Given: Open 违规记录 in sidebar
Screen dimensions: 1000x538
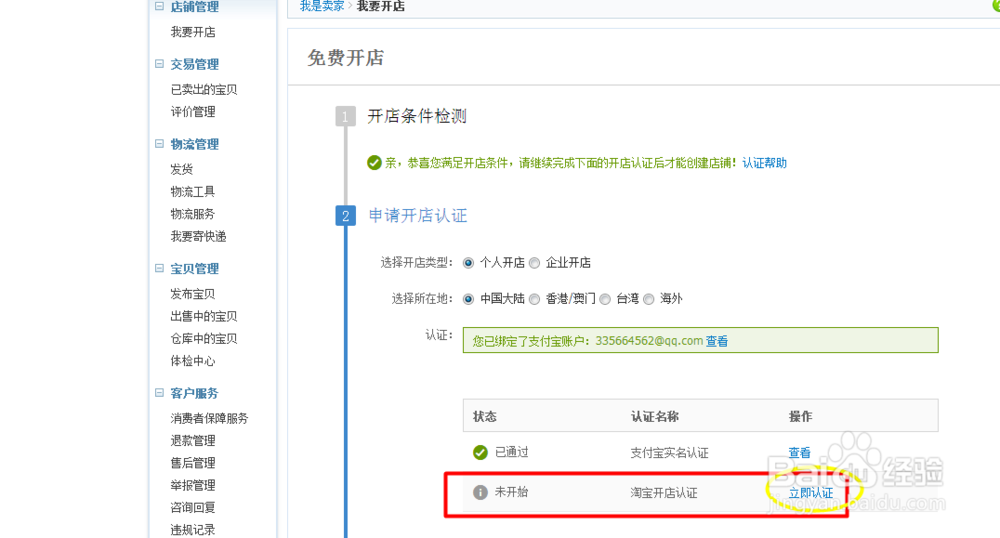Looking at the screenshot, I should coord(193,529).
